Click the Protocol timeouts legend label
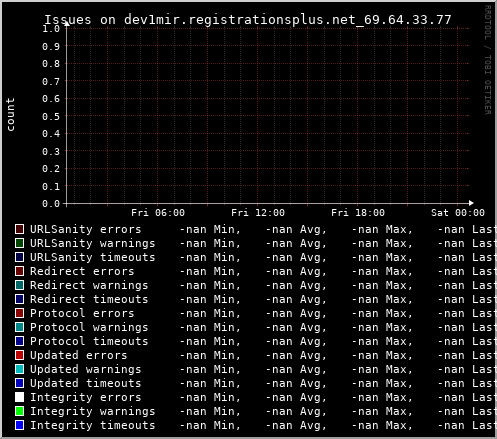The height and width of the screenshot is (439, 497). (89, 341)
